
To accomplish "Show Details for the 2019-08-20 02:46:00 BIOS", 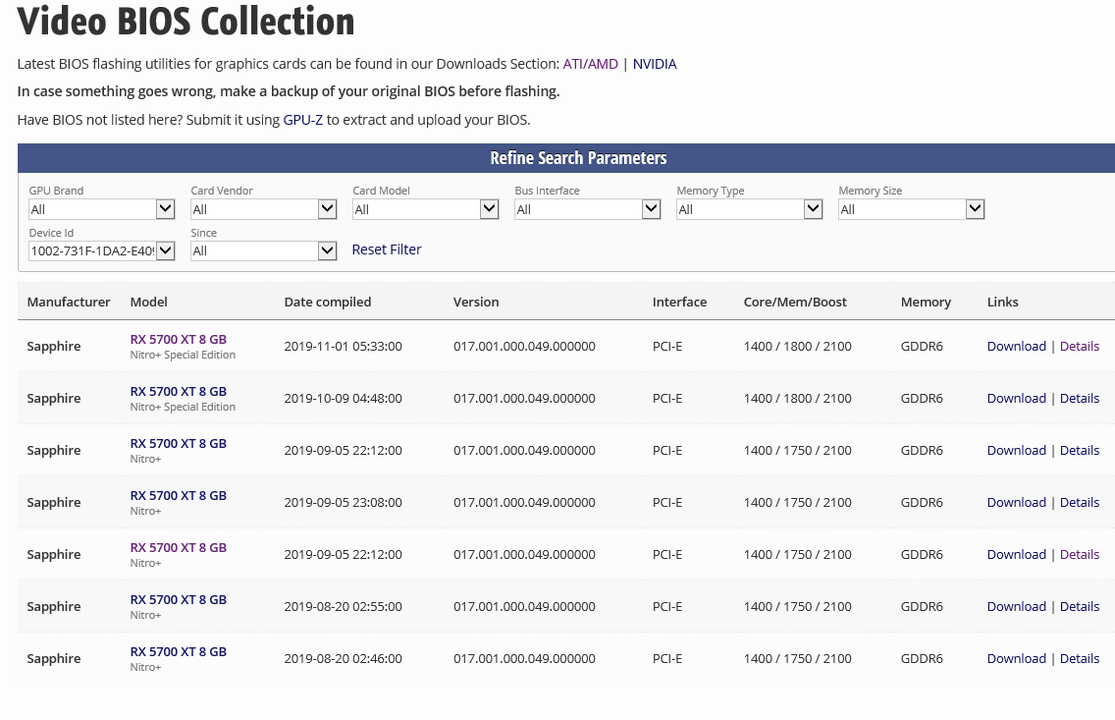I will 1079,658.
